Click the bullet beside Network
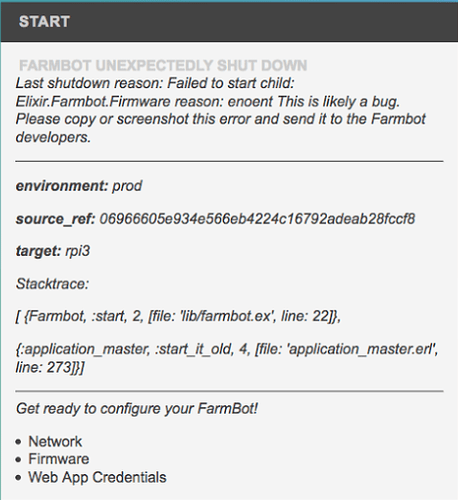Screen dimensions: 458x500 [18, 442]
